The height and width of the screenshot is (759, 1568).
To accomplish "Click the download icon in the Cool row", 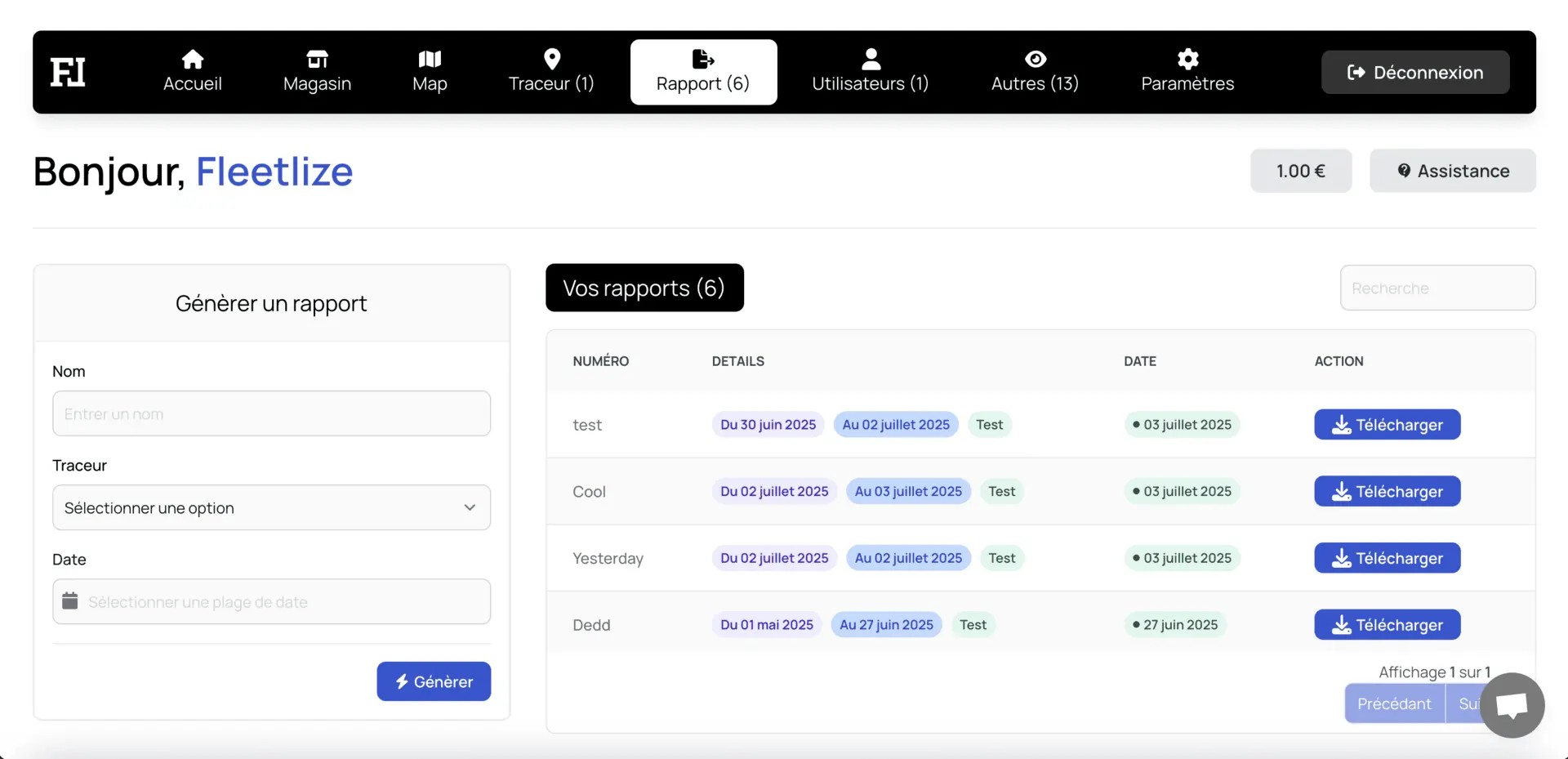I will (x=1341, y=492).
